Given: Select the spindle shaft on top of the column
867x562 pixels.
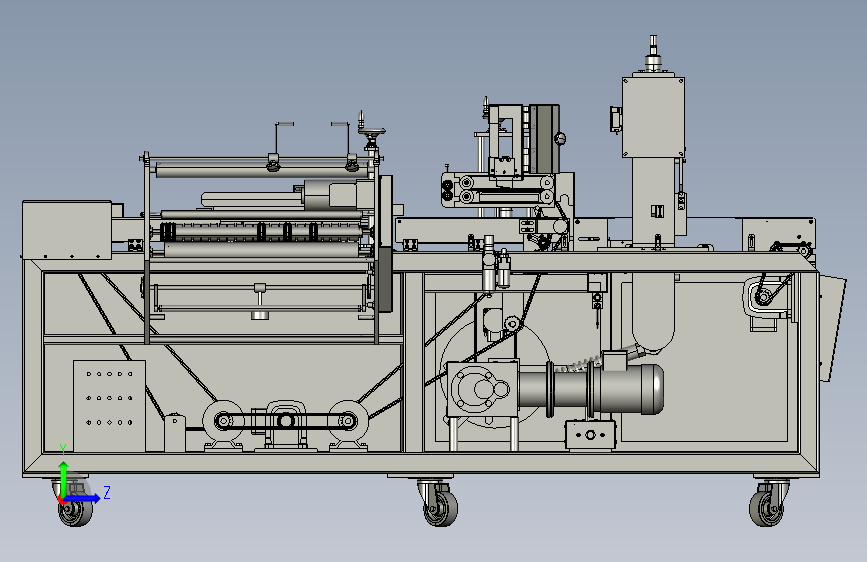Looking at the screenshot, I should point(653,53).
